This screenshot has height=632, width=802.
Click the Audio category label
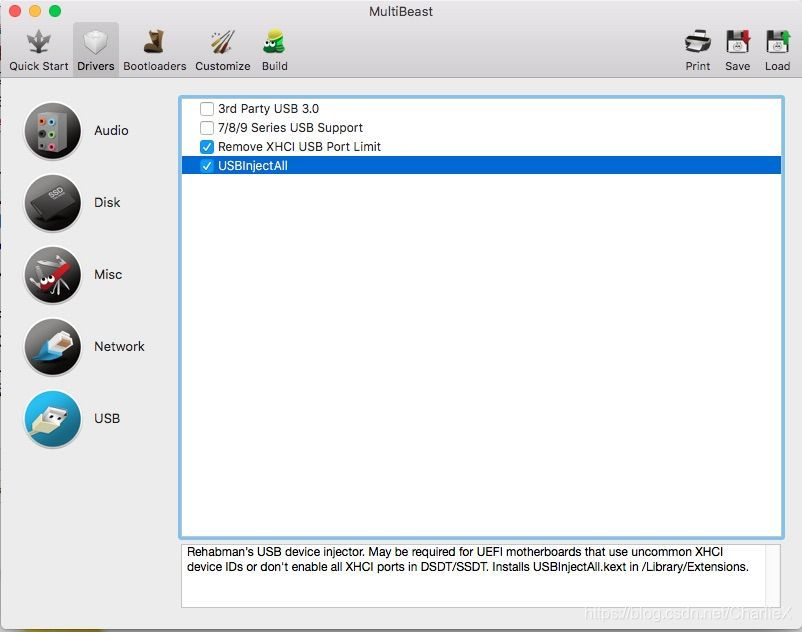111,130
